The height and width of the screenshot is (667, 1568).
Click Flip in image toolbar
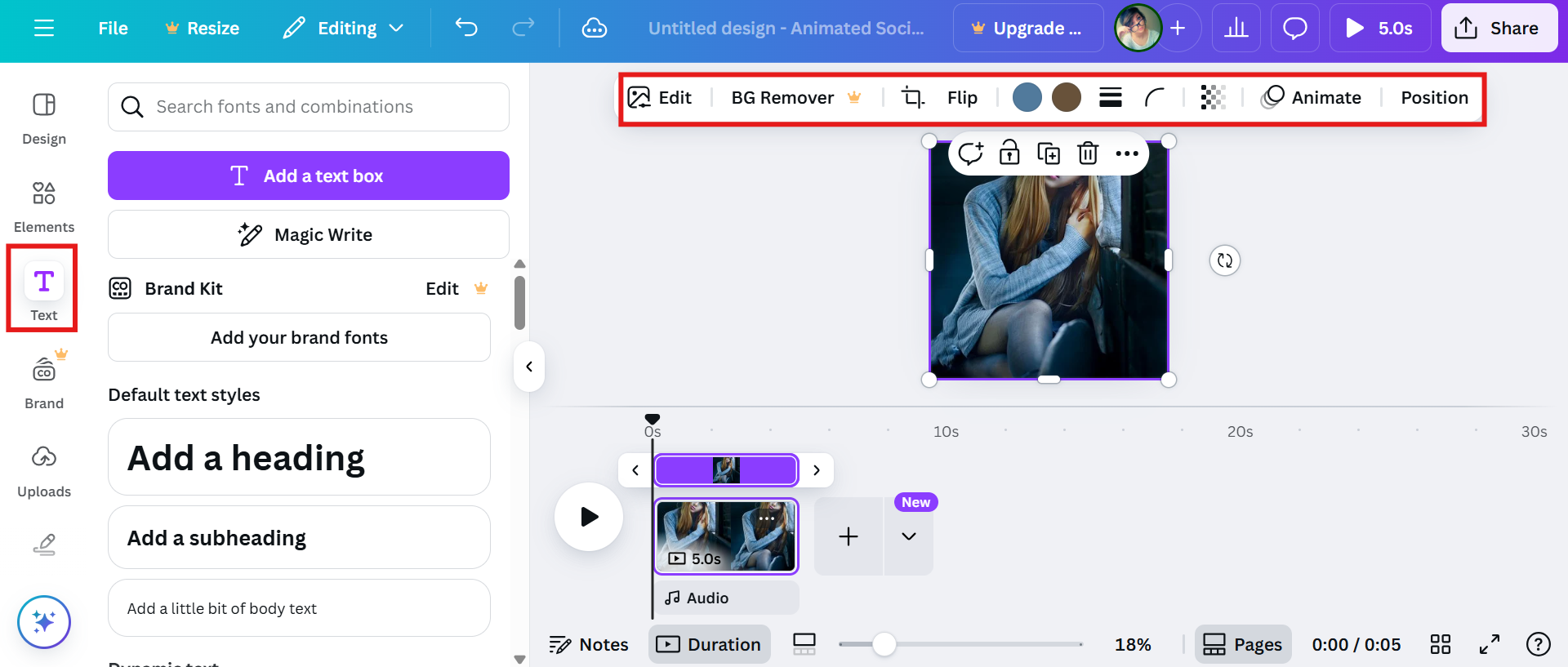point(962,98)
